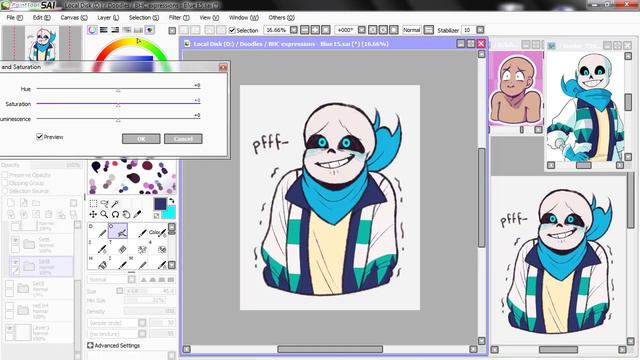This screenshot has height=360, width=640.
Task: Switch to the color wheel view icon
Action: point(93,30)
